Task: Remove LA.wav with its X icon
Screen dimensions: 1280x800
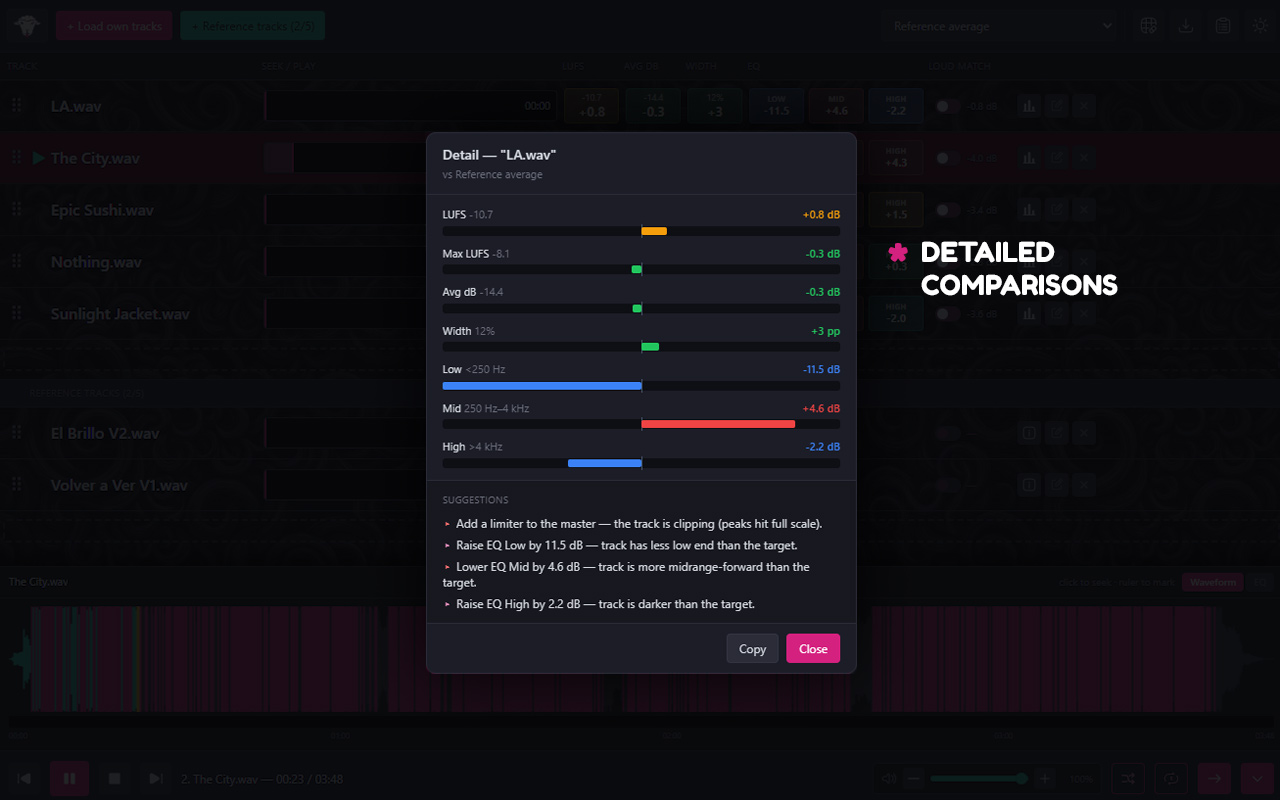Action: pyautogui.click(x=1085, y=106)
